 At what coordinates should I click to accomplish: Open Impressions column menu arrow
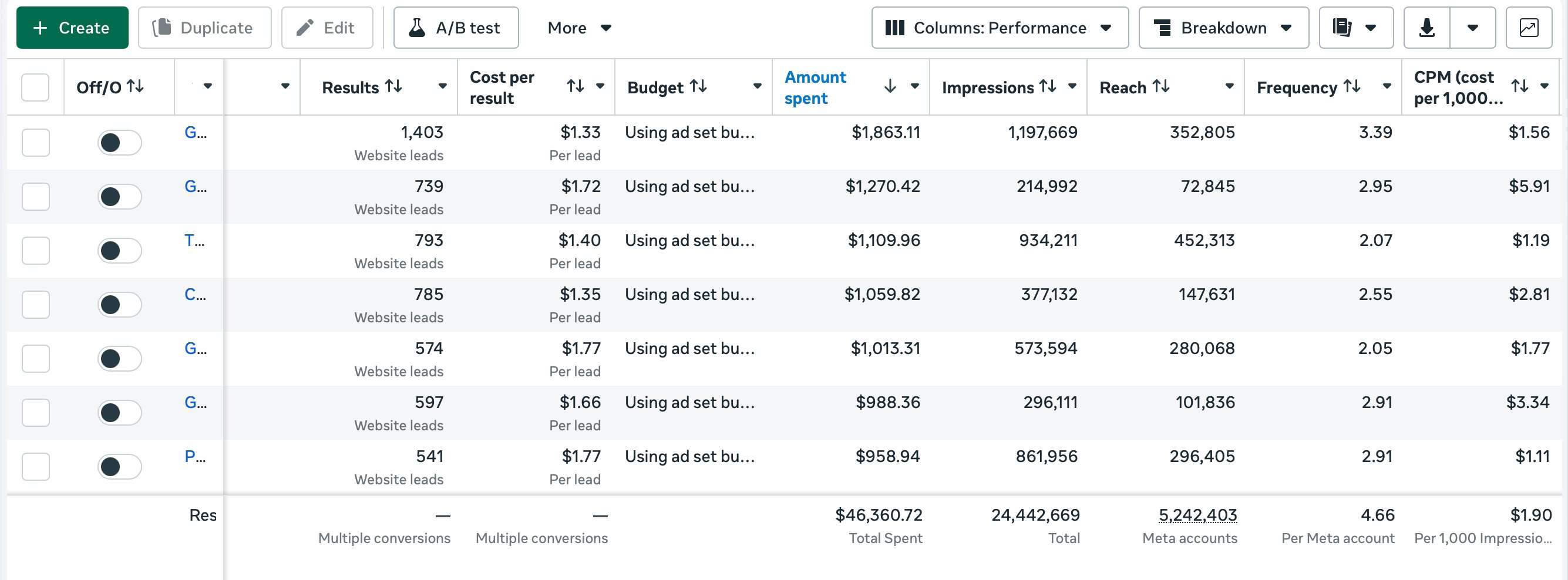coord(1072,86)
